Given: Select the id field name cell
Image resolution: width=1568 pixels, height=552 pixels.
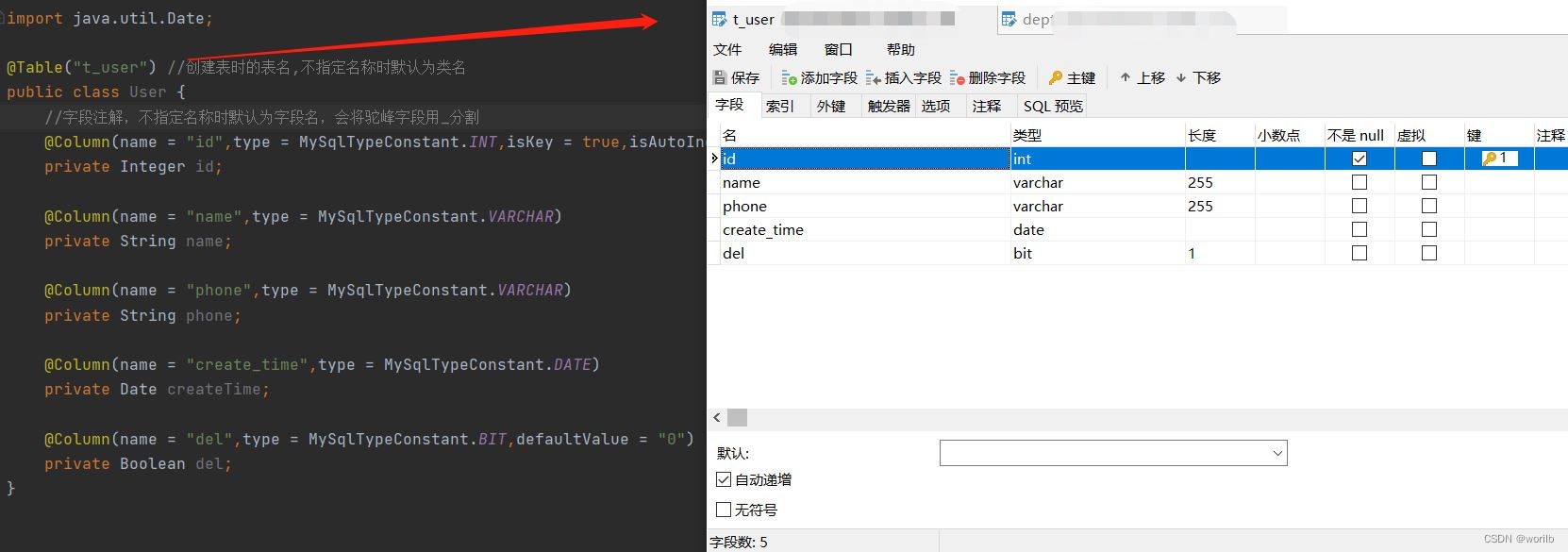Looking at the screenshot, I should coord(865,159).
